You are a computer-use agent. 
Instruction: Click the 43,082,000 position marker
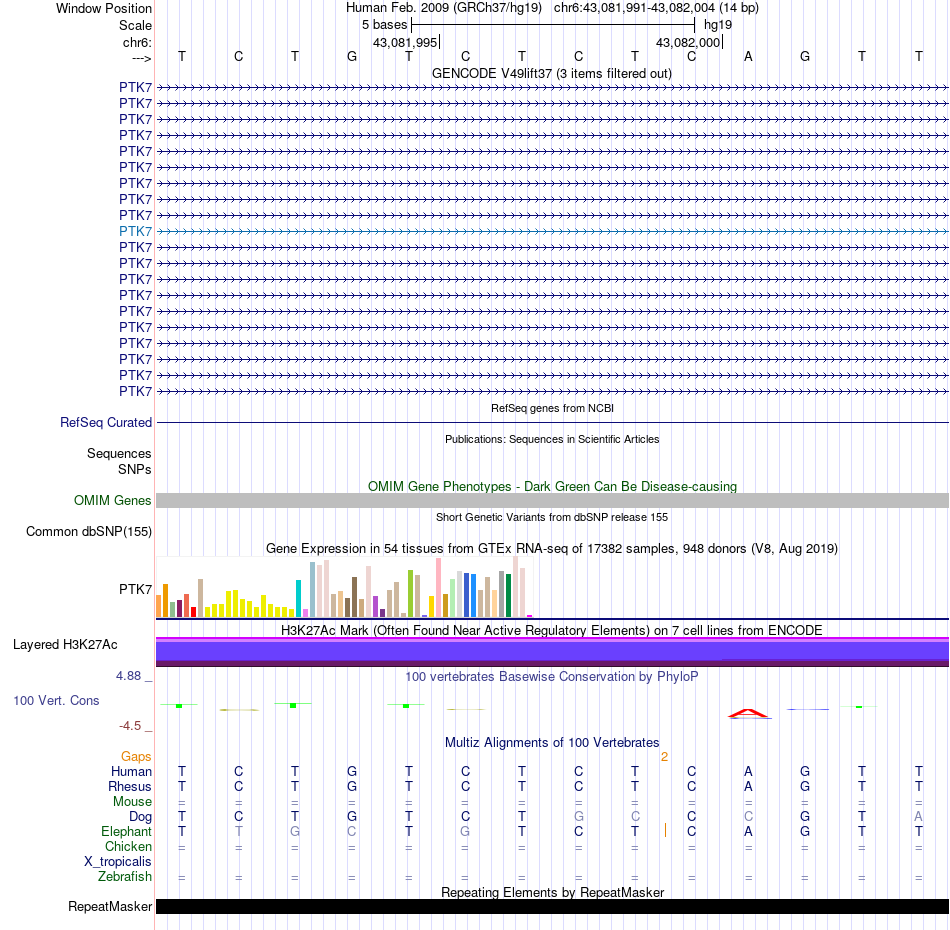pyautogui.click(x=688, y=42)
